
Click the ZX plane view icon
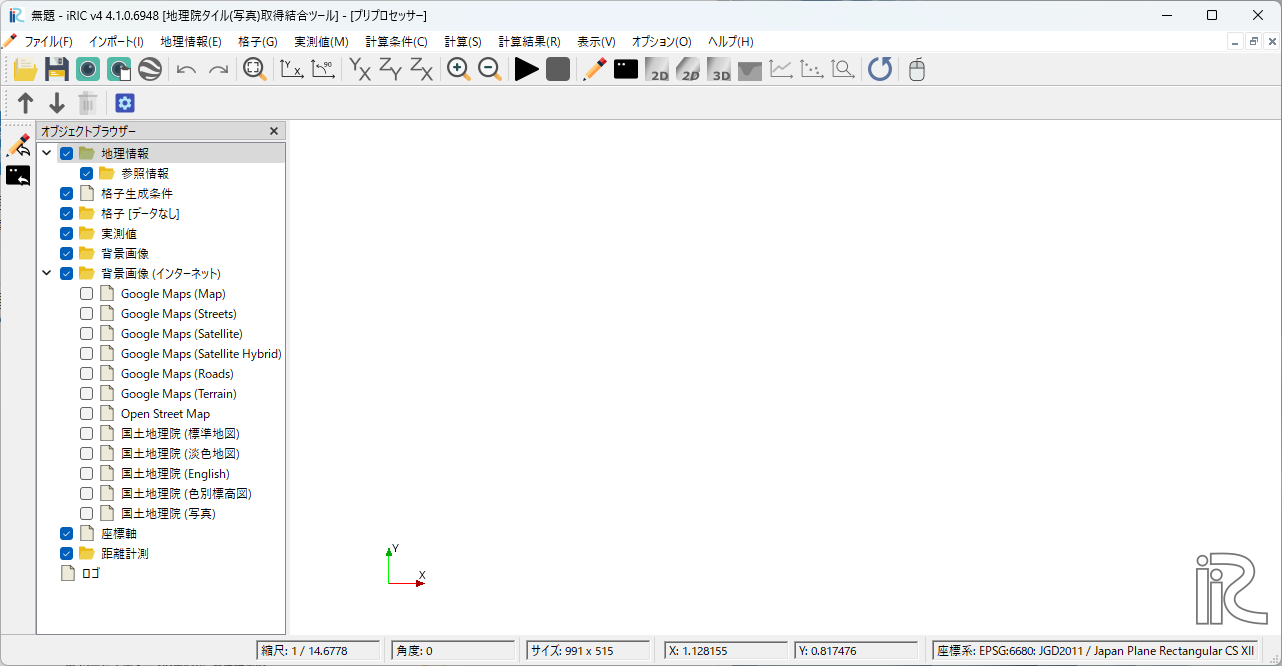pyautogui.click(x=422, y=69)
